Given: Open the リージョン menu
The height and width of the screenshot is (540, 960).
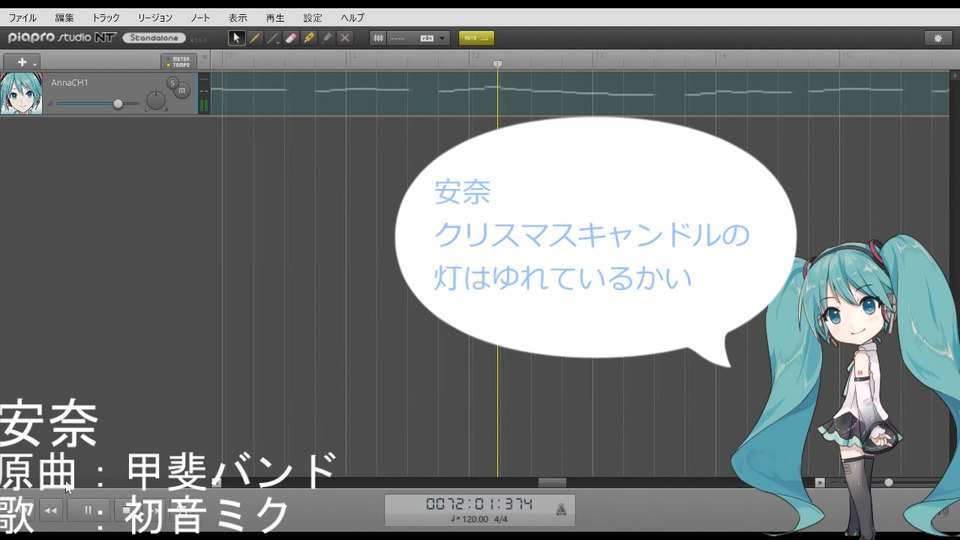Looking at the screenshot, I should [155, 18].
